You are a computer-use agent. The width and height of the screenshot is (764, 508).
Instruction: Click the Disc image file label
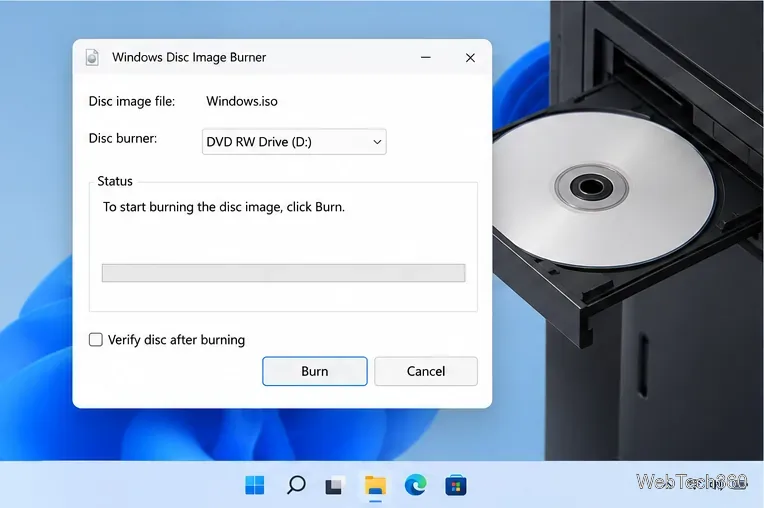(x=132, y=101)
